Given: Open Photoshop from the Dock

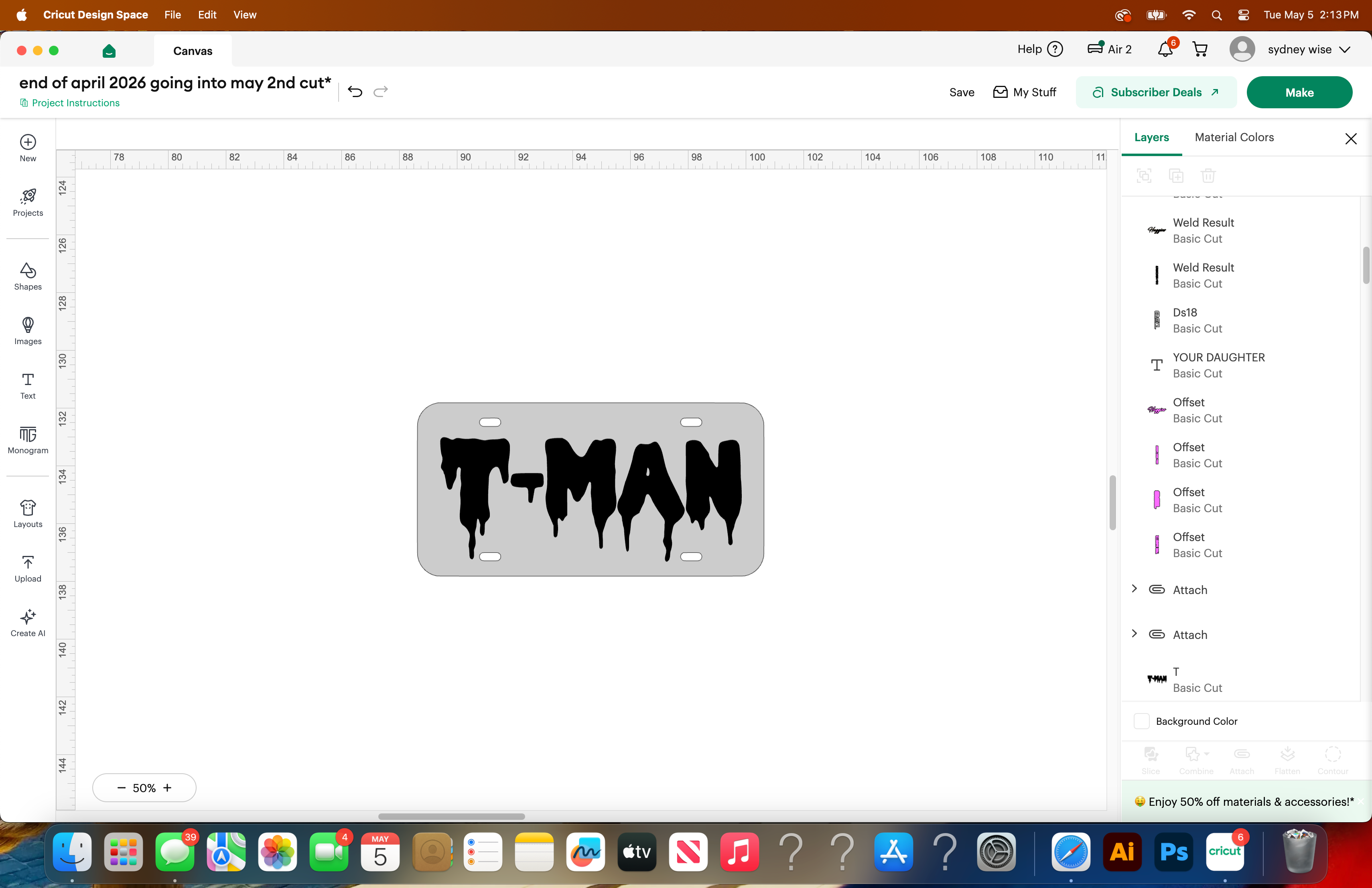Looking at the screenshot, I should point(1173,852).
